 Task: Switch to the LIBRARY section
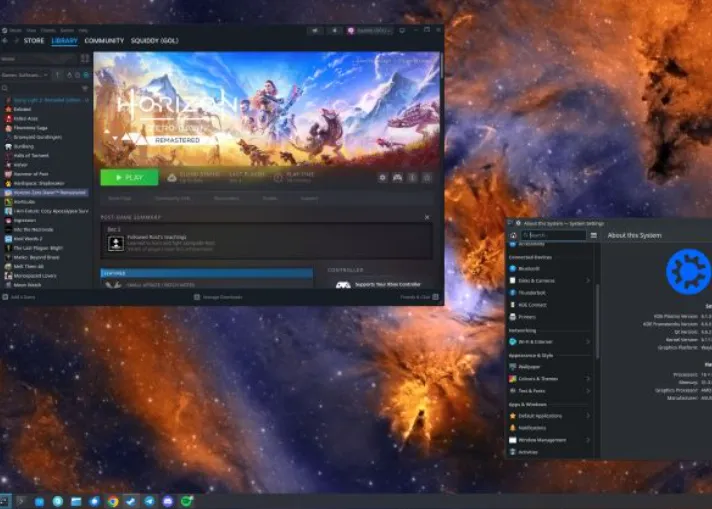coord(64,41)
